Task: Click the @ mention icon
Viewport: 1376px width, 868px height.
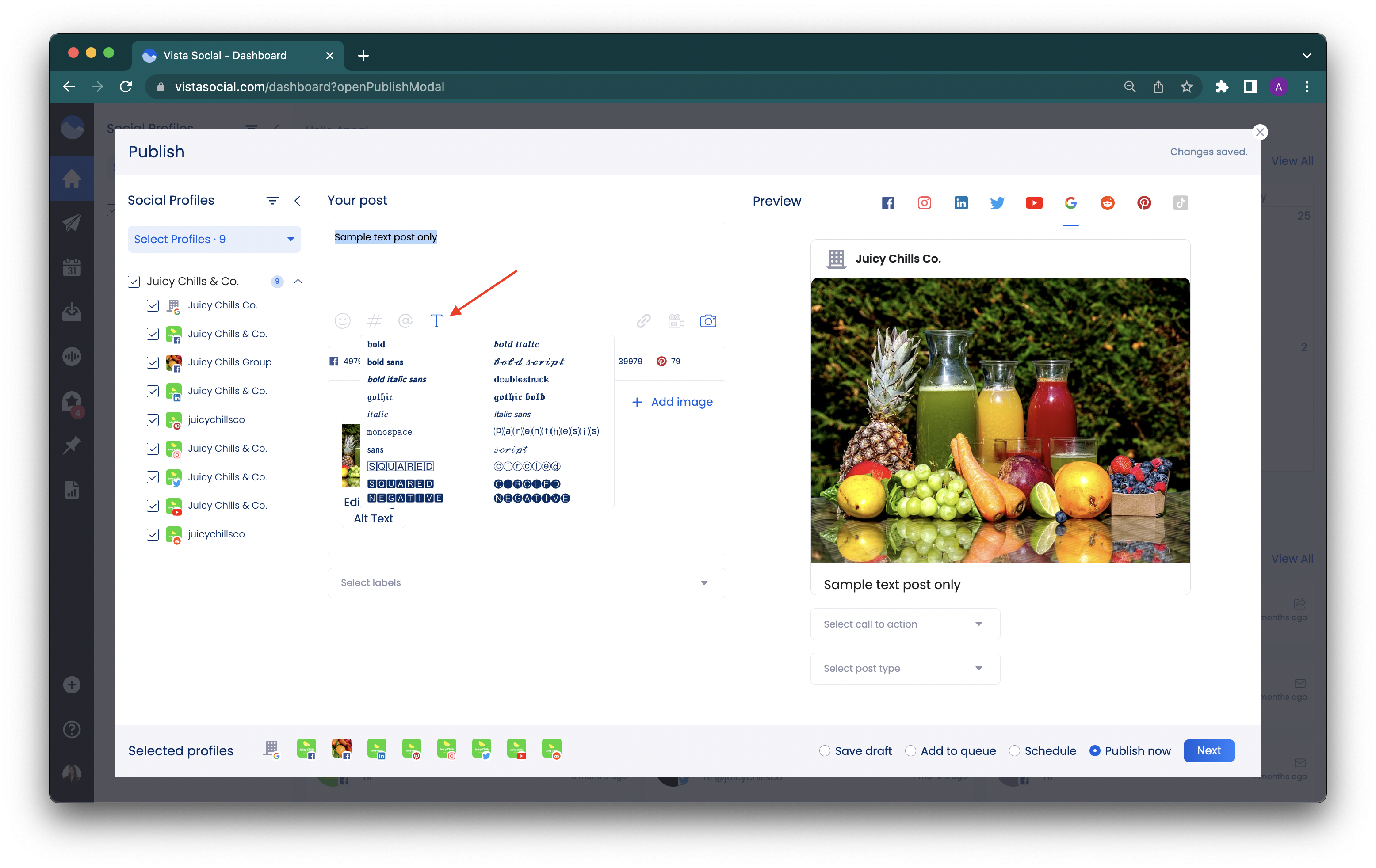Action: [405, 321]
